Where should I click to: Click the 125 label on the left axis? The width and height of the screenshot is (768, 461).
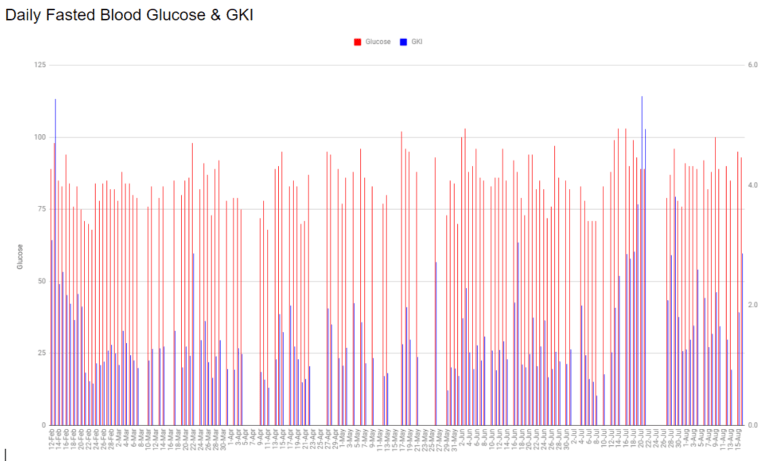point(40,65)
